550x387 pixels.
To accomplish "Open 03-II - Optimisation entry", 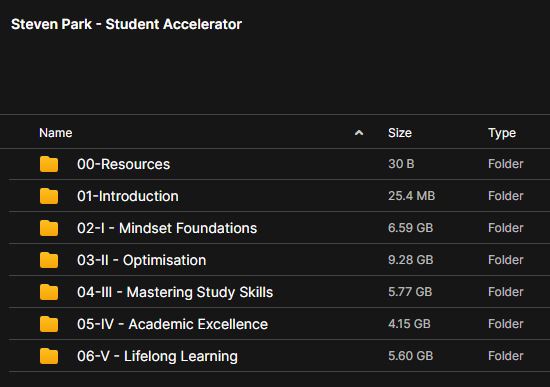I will coord(142,260).
